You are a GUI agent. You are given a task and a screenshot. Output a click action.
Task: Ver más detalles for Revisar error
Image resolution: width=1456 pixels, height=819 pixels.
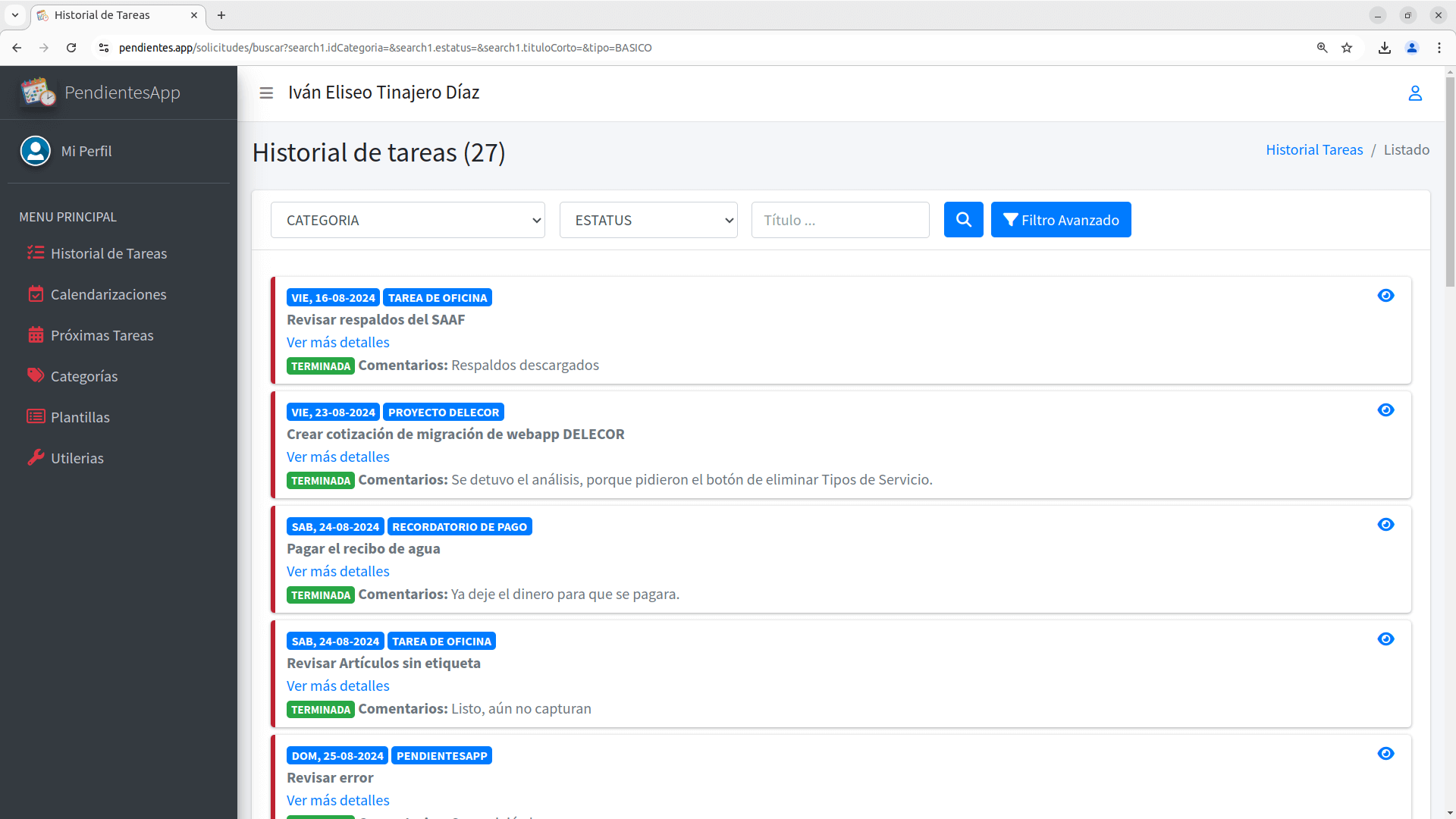pyautogui.click(x=338, y=800)
